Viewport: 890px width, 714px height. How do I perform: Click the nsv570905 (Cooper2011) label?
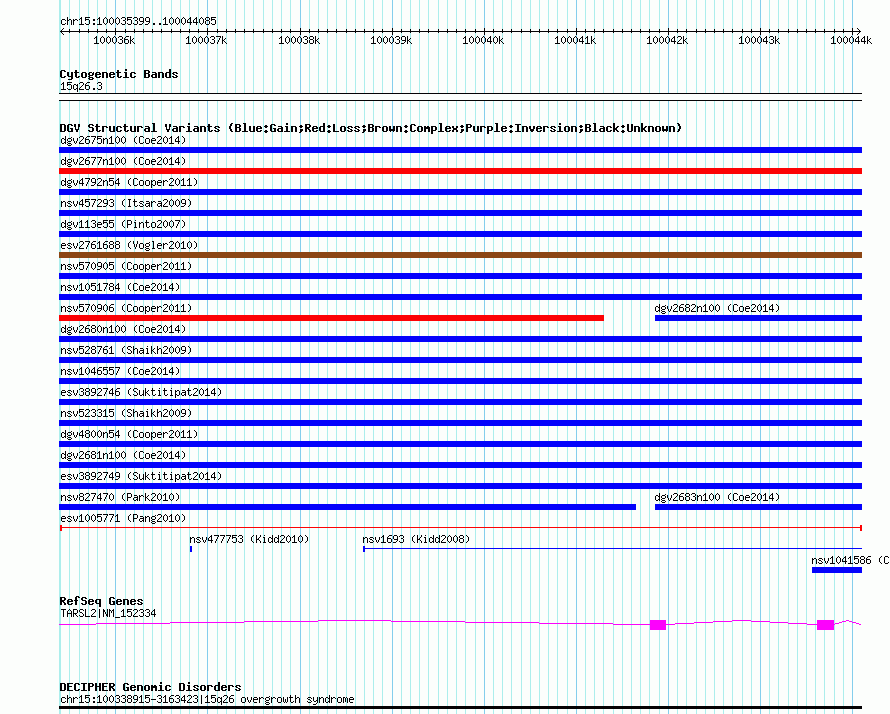[x=126, y=266]
